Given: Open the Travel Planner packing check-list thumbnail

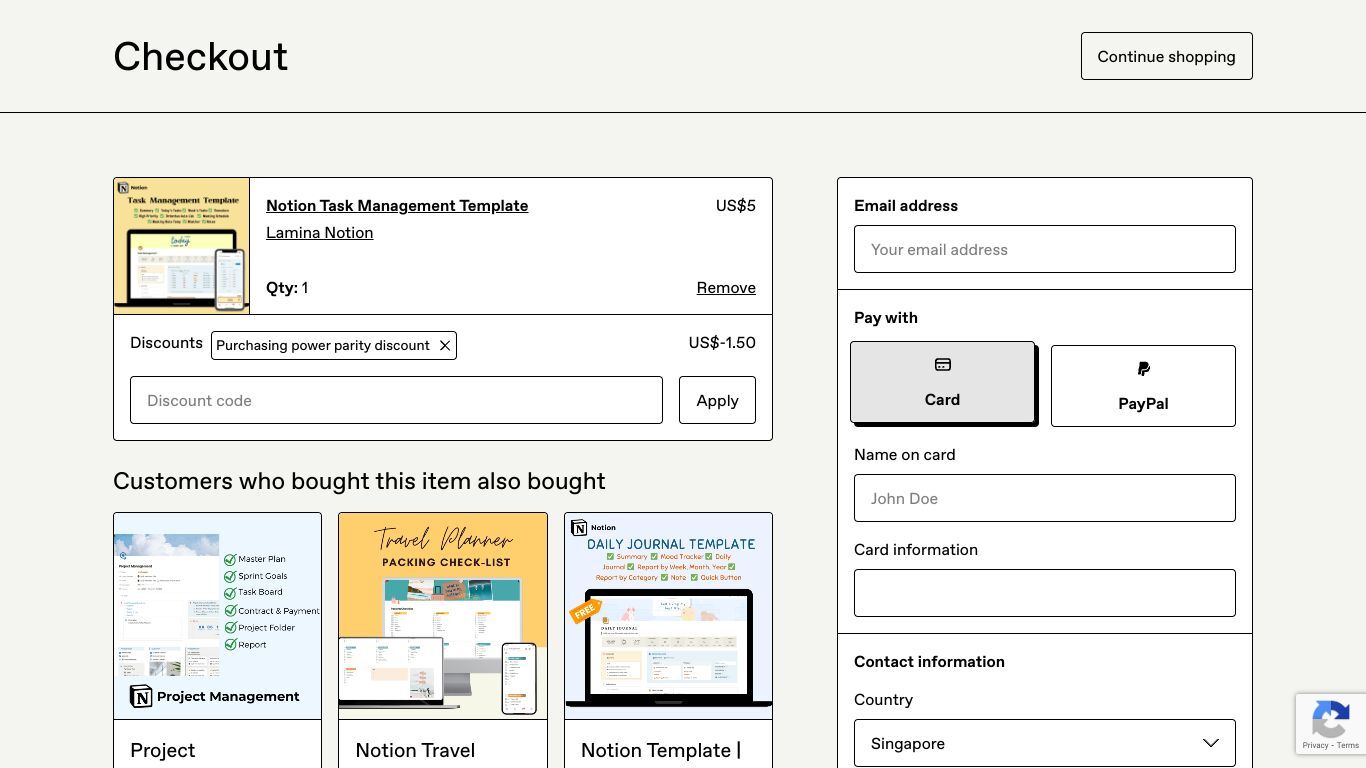Looking at the screenshot, I should coord(443,616).
